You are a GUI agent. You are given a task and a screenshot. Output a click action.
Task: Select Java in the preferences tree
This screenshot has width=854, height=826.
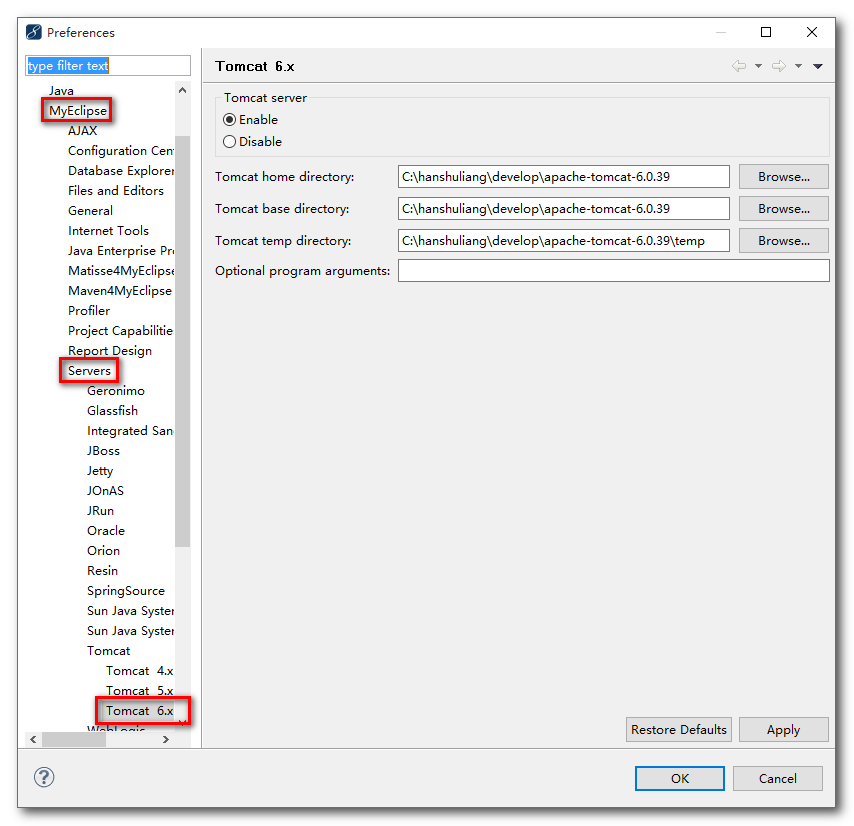pyautogui.click(x=61, y=90)
